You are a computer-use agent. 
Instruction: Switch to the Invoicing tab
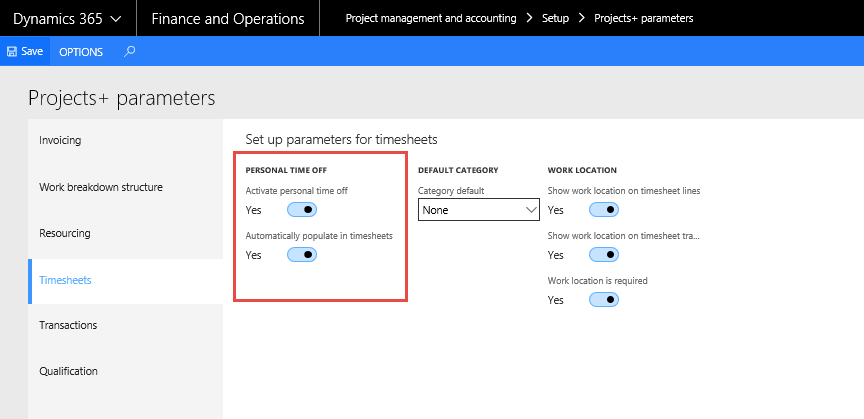[x=60, y=140]
